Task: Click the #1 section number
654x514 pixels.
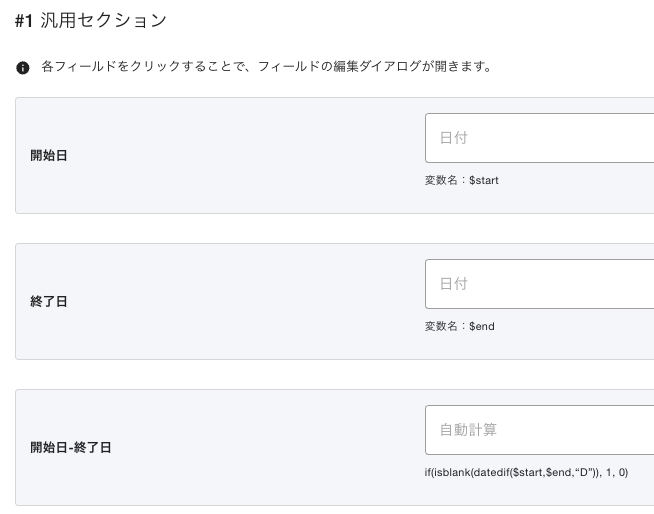Action: [x=24, y=20]
